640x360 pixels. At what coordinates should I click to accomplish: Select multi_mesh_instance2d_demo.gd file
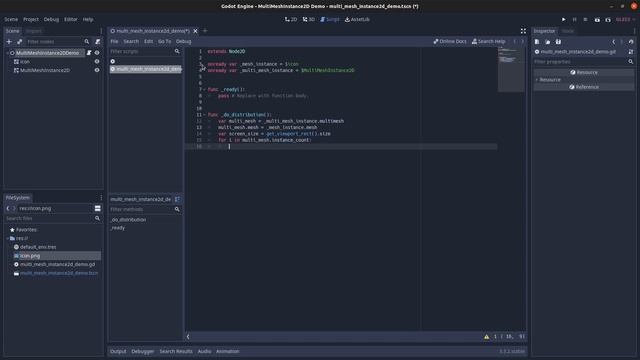click(x=57, y=264)
